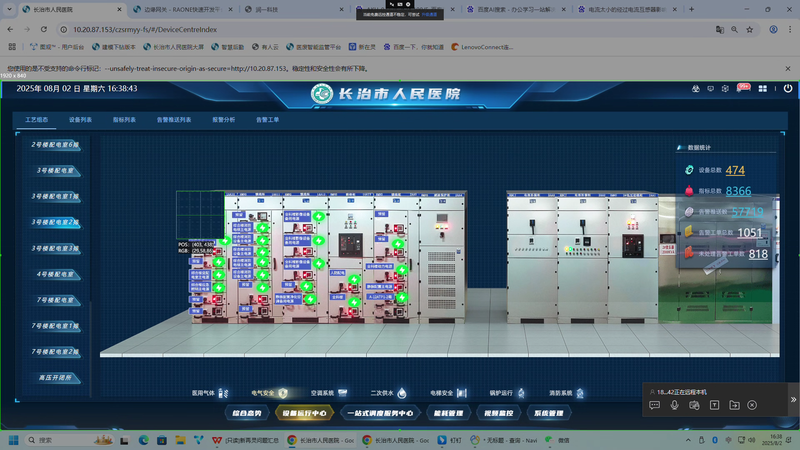Open the browser tab search dropdown arrow
This screenshot has height=450, width=800.
[x=9, y=9]
